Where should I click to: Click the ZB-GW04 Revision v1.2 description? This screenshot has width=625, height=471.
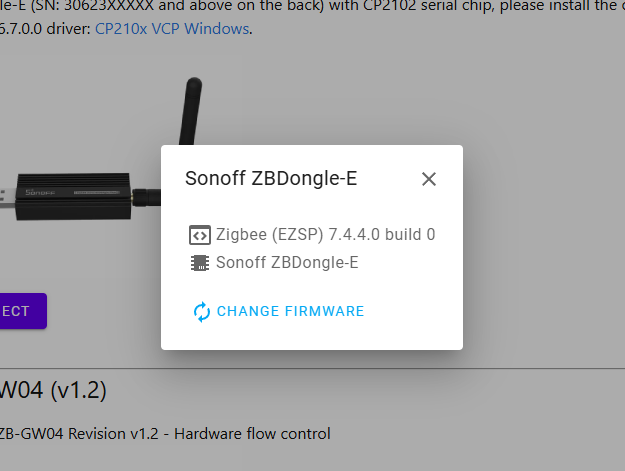pyautogui.click(x=82, y=433)
